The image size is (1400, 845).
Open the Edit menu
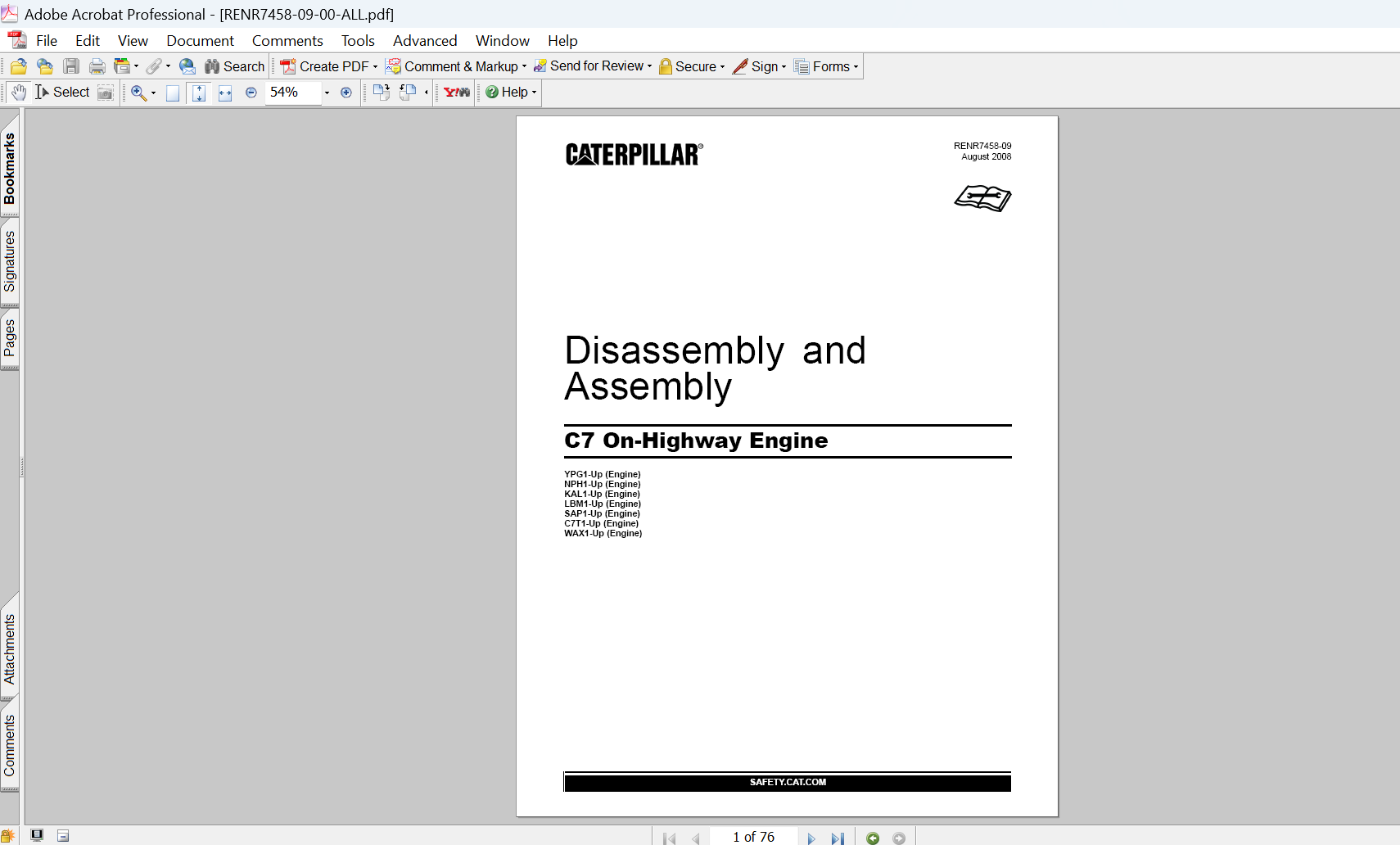point(88,41)
